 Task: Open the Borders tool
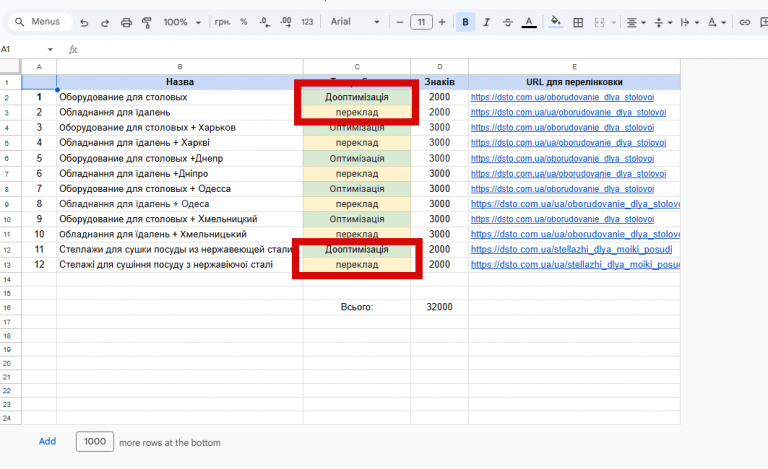(x=578, y=22)
